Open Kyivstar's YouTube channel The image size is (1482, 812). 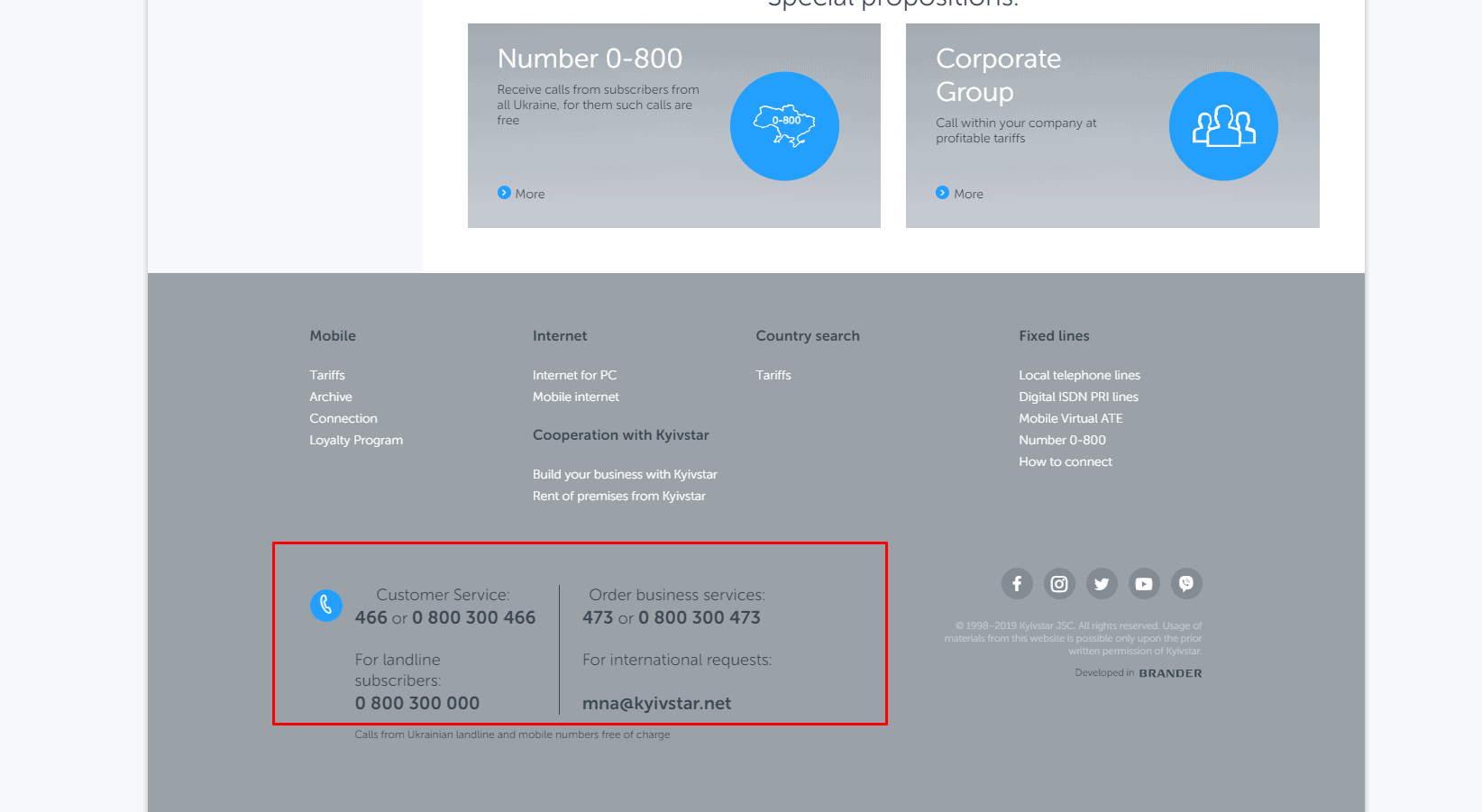(1144, 583)
